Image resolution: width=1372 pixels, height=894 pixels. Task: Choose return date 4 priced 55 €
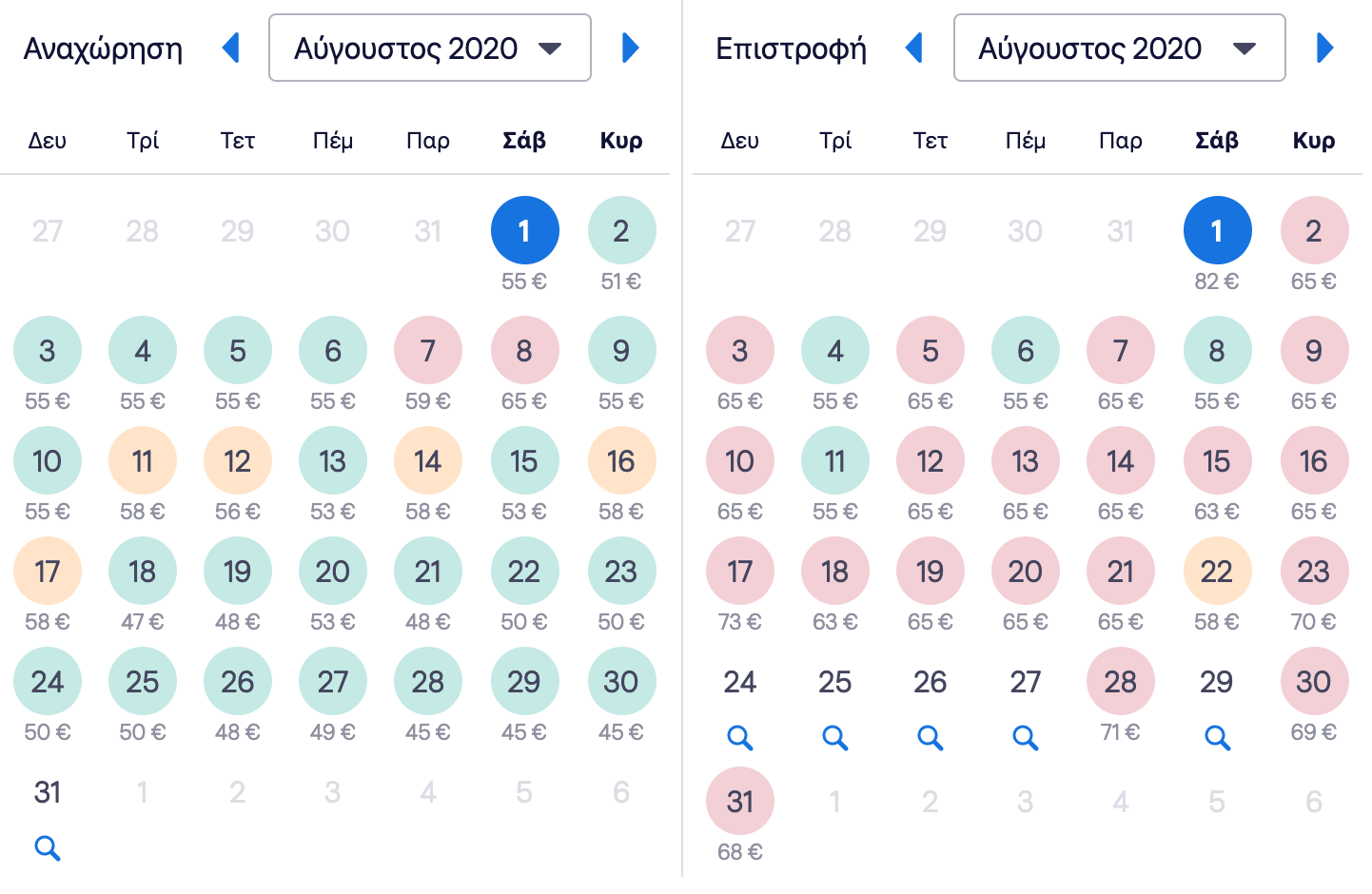(x=835, y=351)
